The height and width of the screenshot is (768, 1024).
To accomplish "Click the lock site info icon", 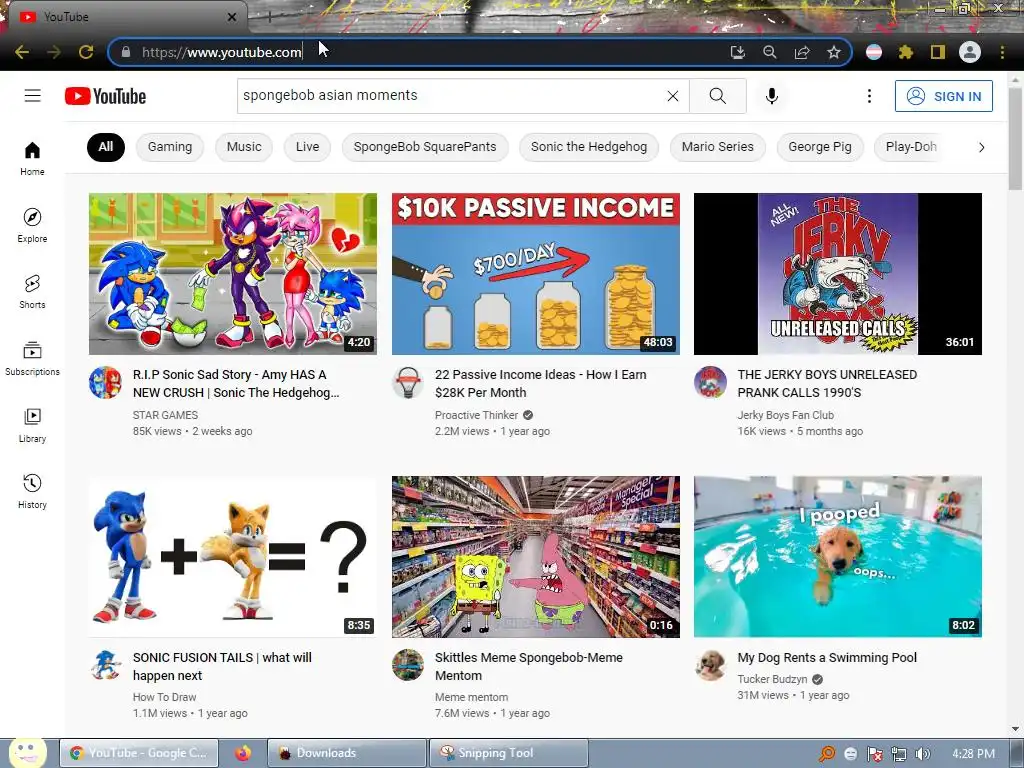I will coord(125,52).
